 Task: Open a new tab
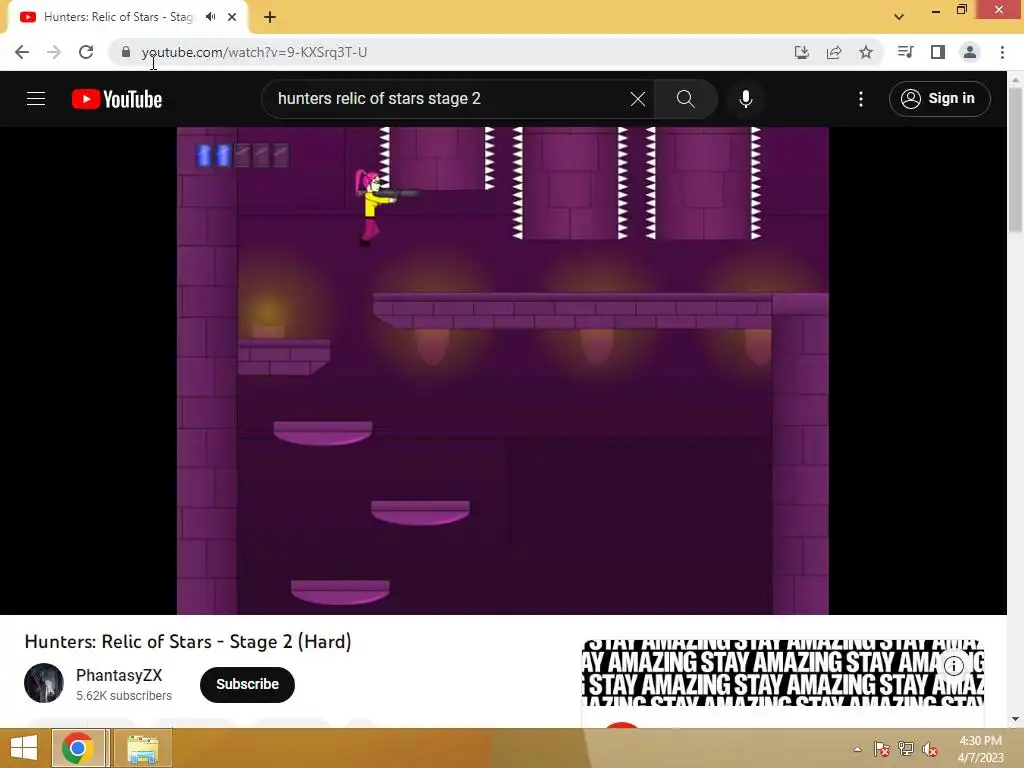270,17
